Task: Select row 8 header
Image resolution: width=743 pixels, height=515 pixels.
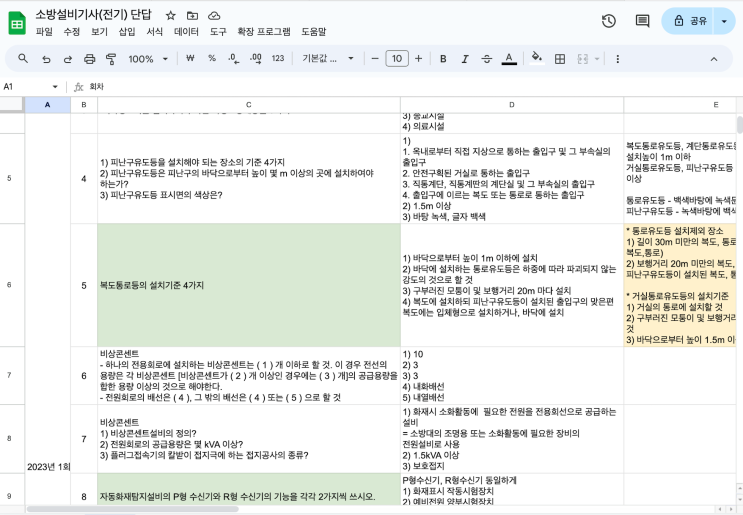Action: point(9,438)
